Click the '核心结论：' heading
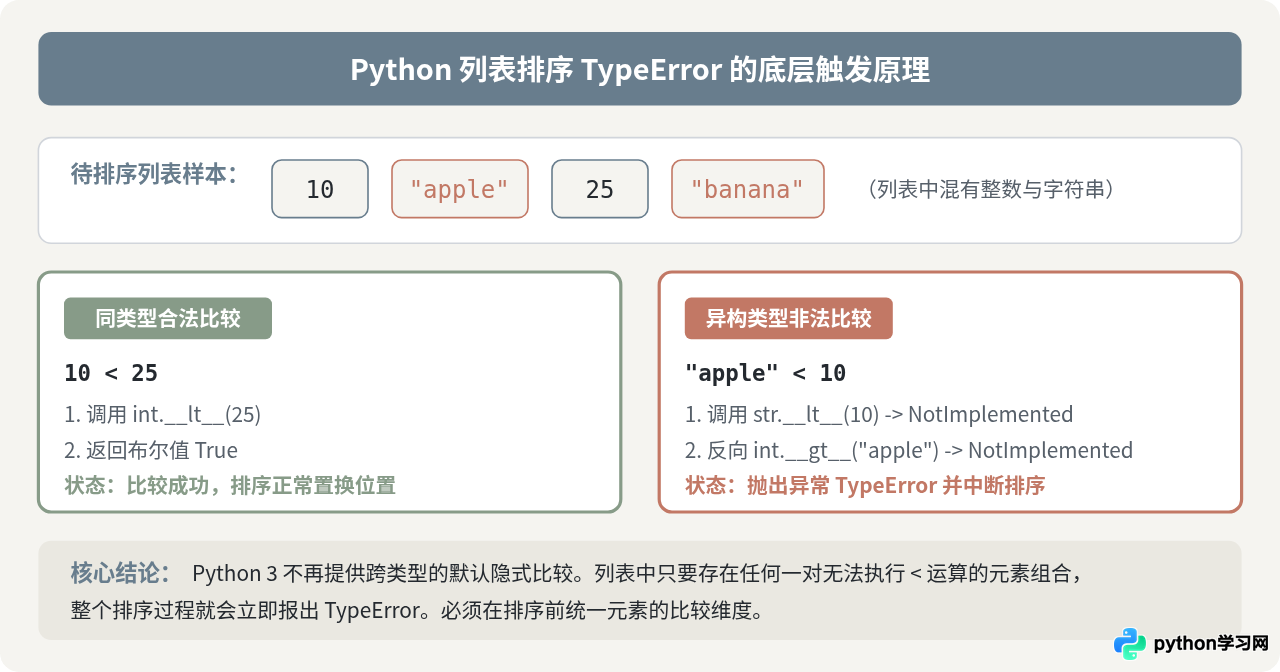The image size is (1280, 672). coord(121,574)
